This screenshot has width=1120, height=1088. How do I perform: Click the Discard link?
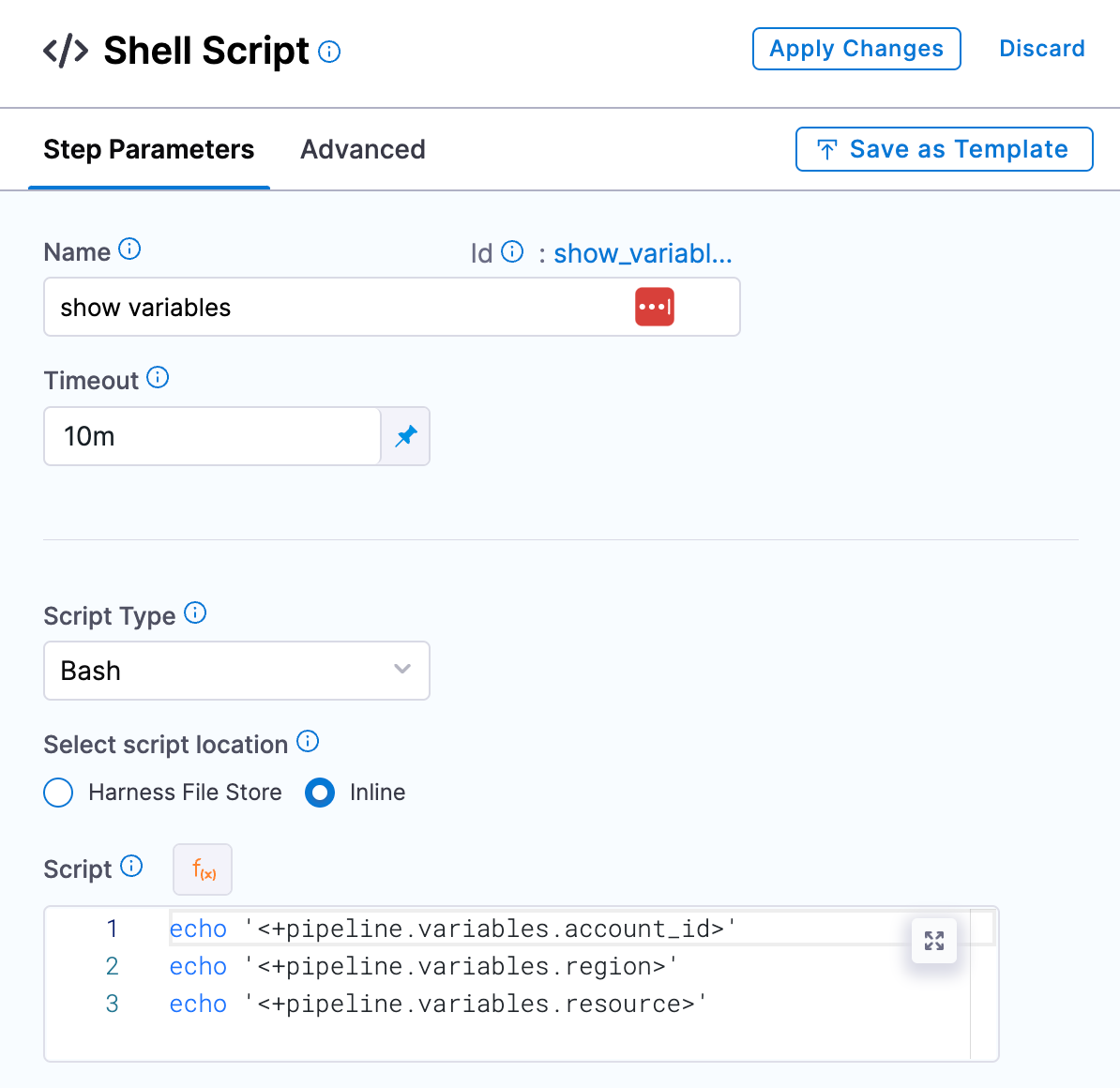1041,49
